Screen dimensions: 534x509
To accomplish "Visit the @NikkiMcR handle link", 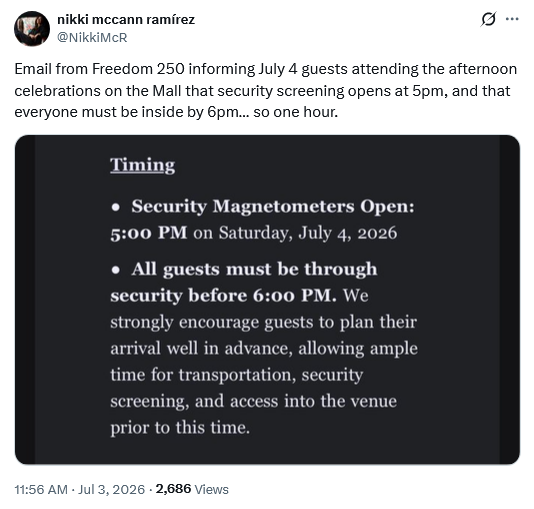I will pos(92,37).
